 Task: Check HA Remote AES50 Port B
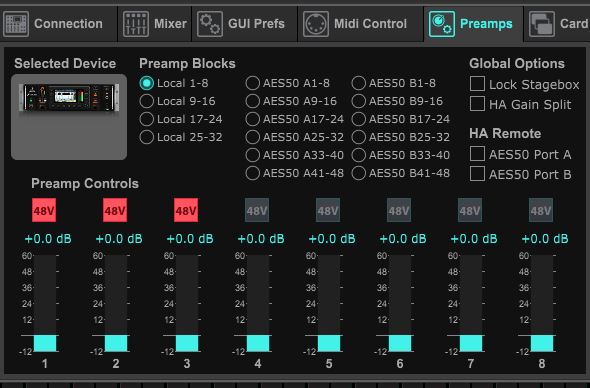pos(477,174)
